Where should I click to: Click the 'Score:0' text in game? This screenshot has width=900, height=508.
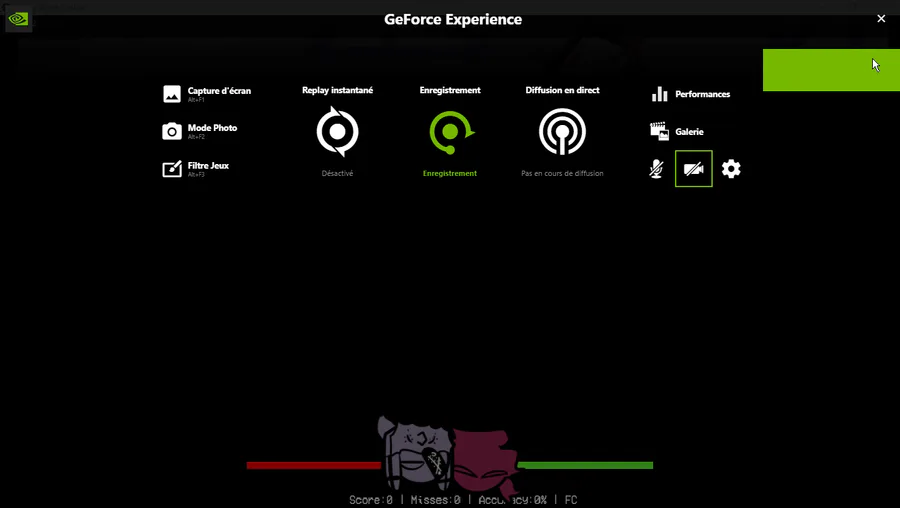pyautogui.click(x=371, y=500)
